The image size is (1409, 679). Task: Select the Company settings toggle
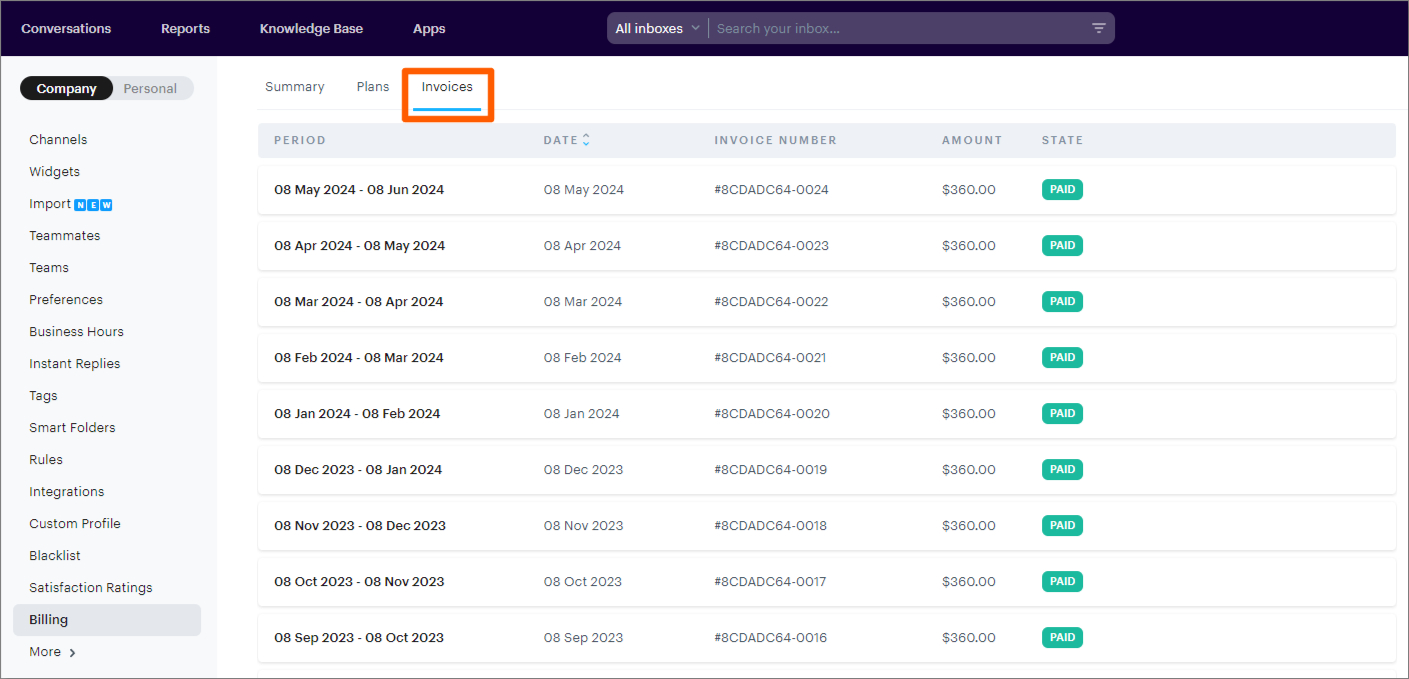point(66,89)
